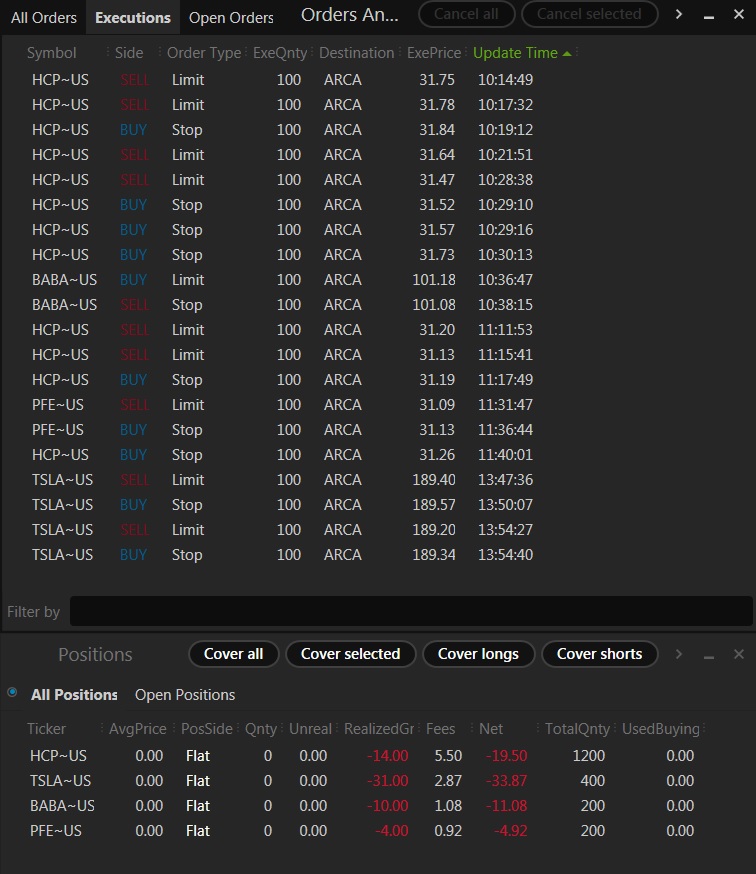The width and height of the screenshot is (756, 874).
Task: Select the All Positions radio button
Action: [x=12, y=692]
